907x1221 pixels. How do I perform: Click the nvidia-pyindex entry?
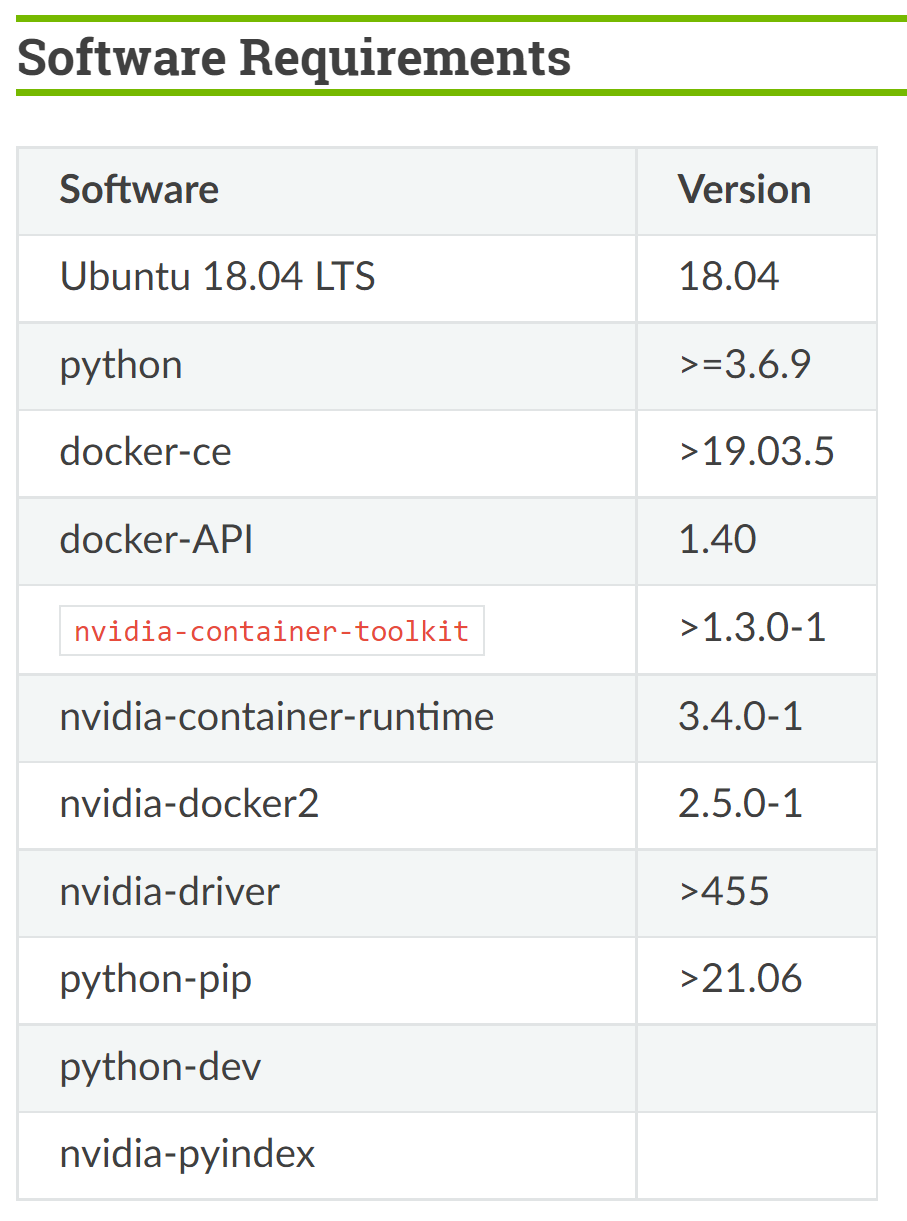(x=188, y=1155)
